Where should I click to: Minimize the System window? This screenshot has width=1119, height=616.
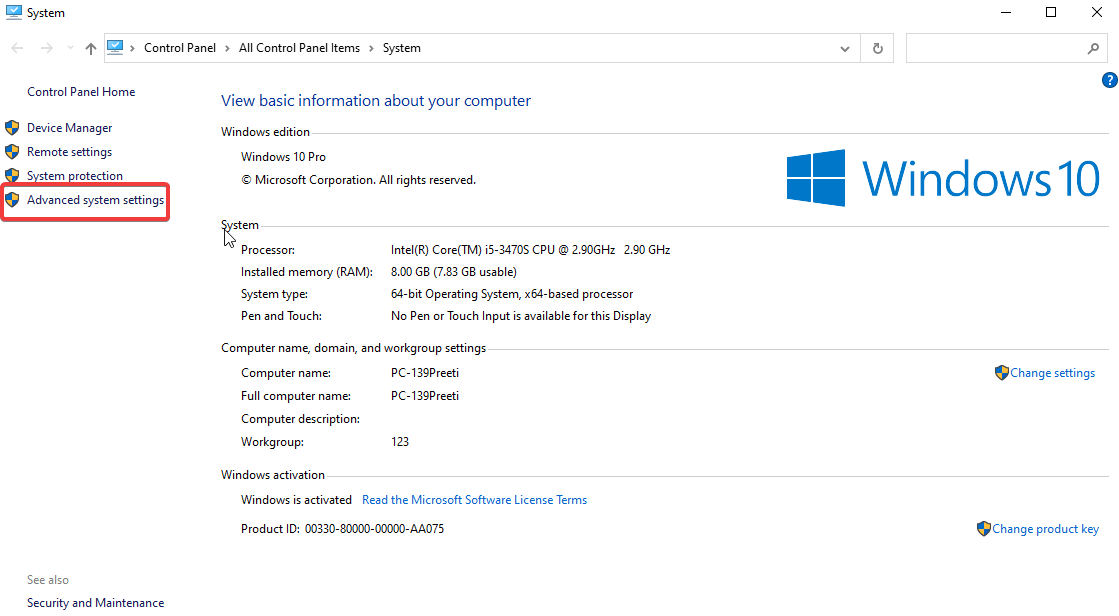coord(1006,12)
